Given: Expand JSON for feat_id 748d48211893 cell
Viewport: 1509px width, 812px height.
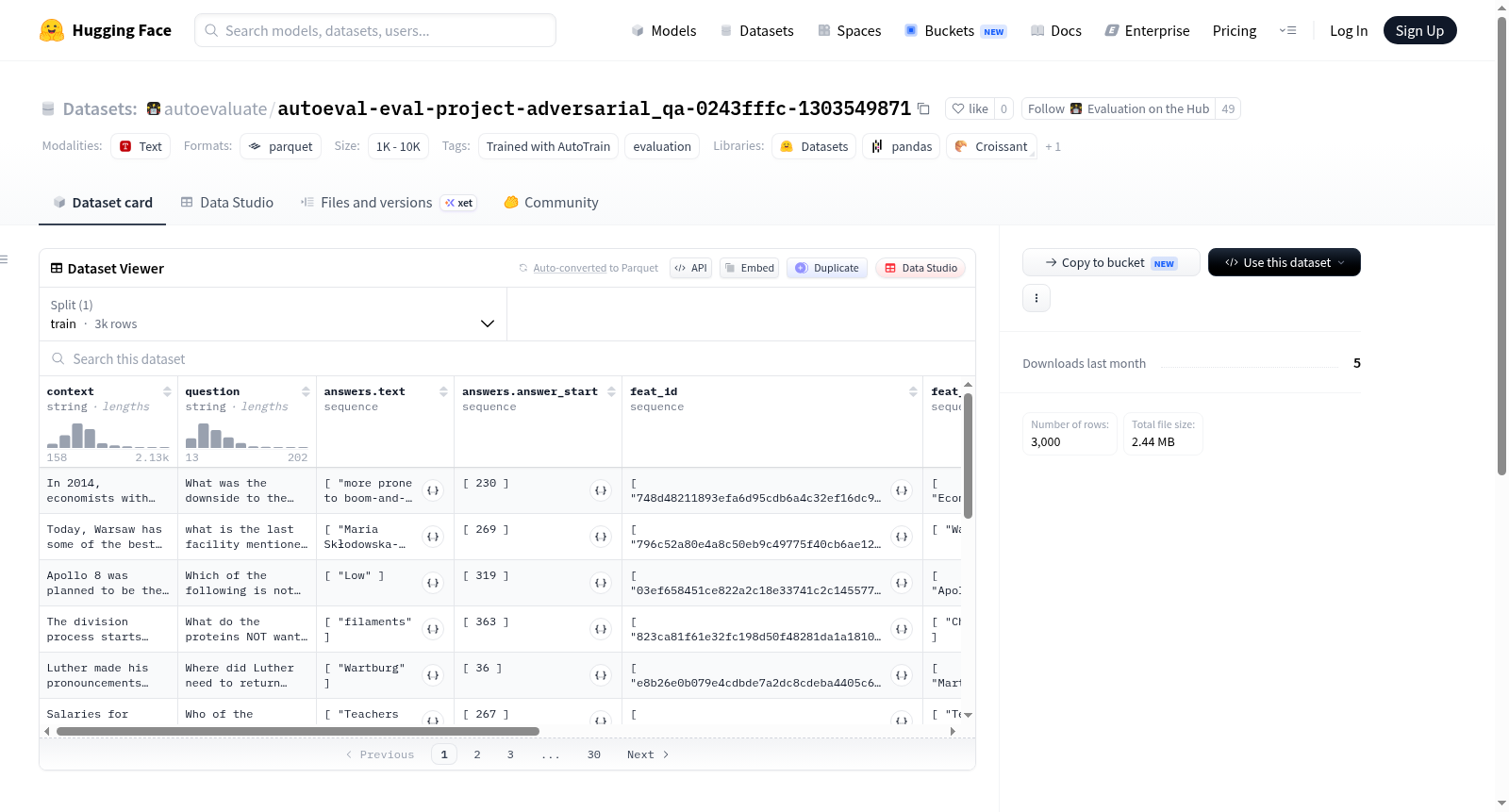Looking at the screenshot, I should tap(902, 490).
